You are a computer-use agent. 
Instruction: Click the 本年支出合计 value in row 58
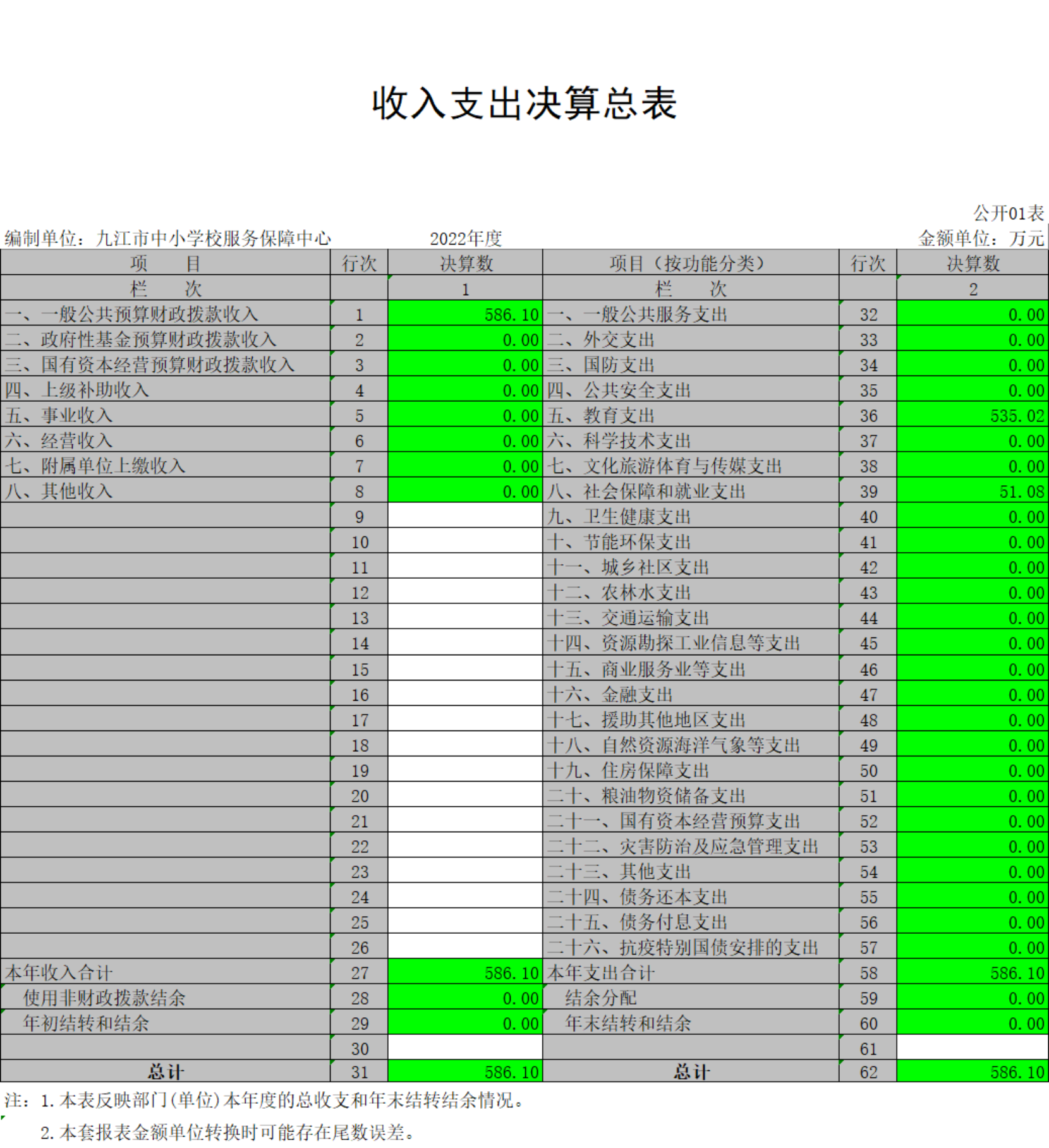(972, 972)
